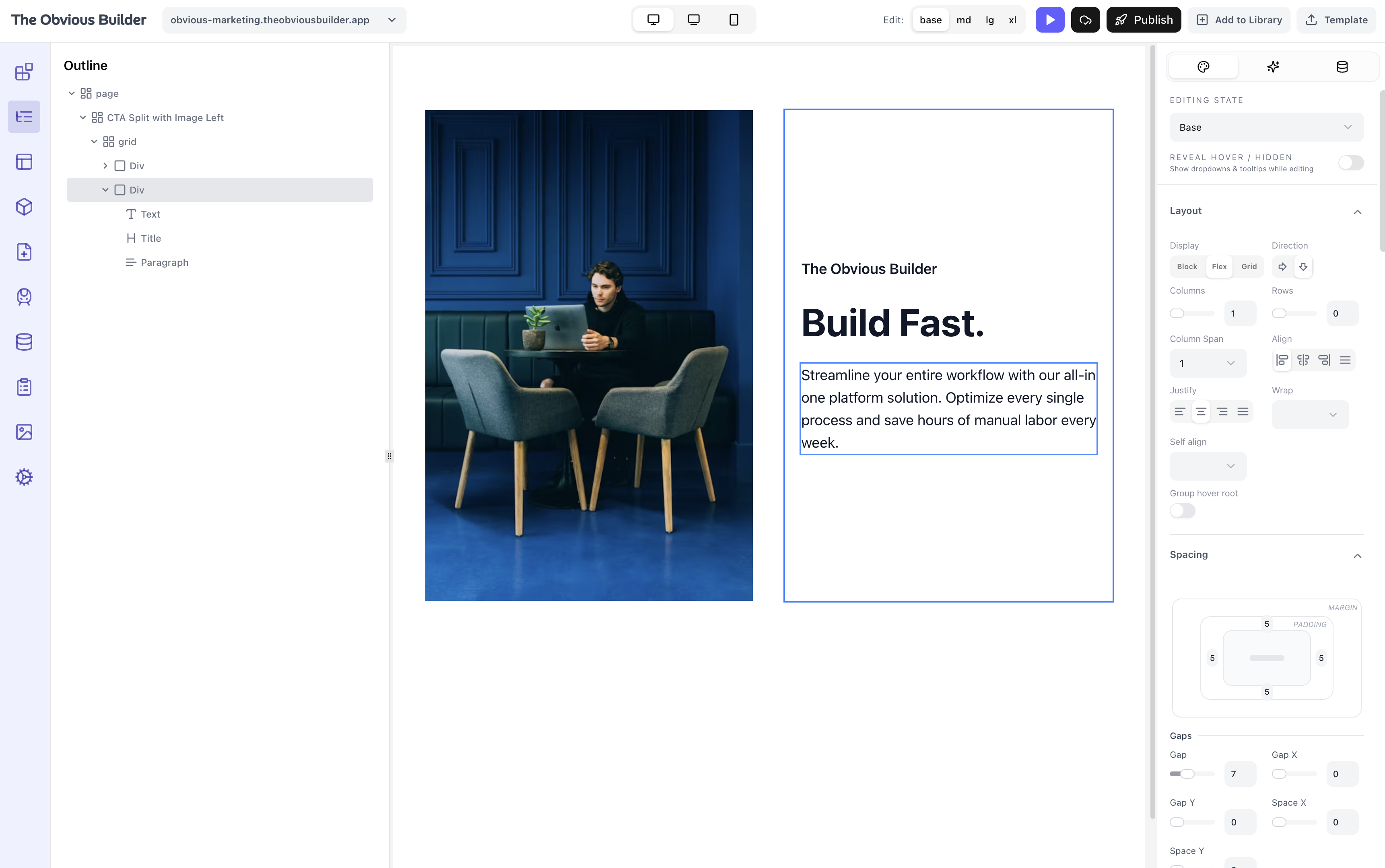The height and width of the screenshot is (868, 1385).
Task: Open the settings gear in the sidebar
Action: click(24, 477)
